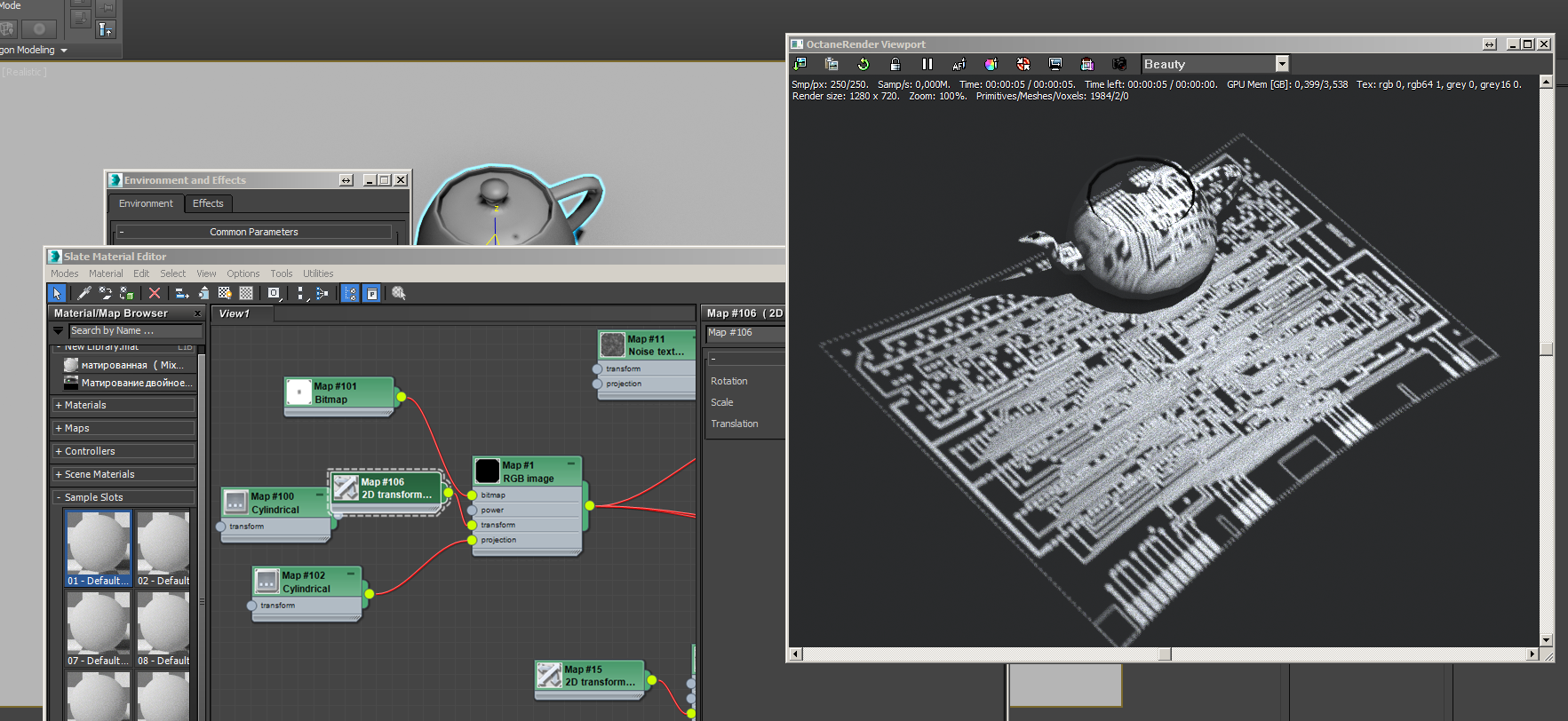This screenshot has height=721, width=1568.
Task: Select the autofocus picker AF icon
Action: [x=959, y=64]
